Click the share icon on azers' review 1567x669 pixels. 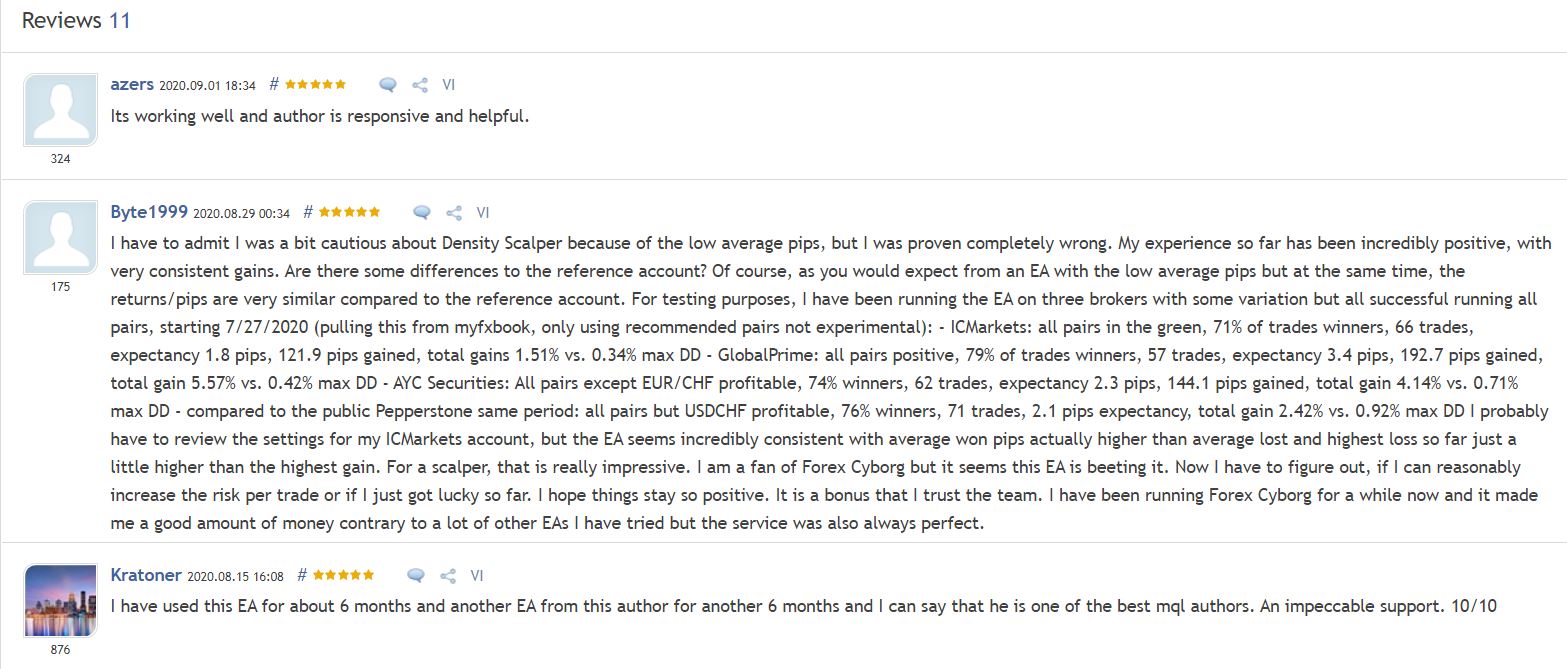coord(420,85)
